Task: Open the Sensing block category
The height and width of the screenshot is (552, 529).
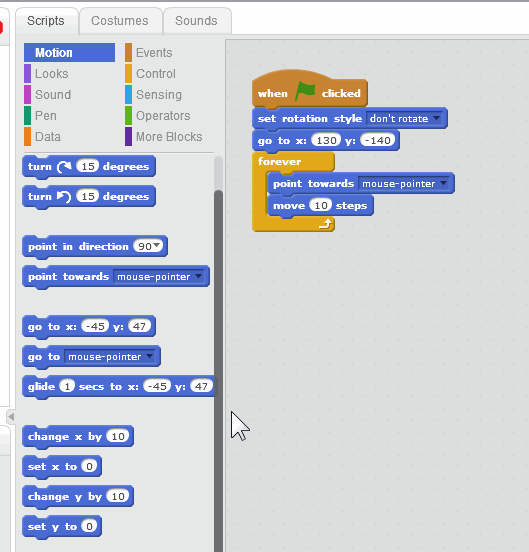Action: click(159, 95)
